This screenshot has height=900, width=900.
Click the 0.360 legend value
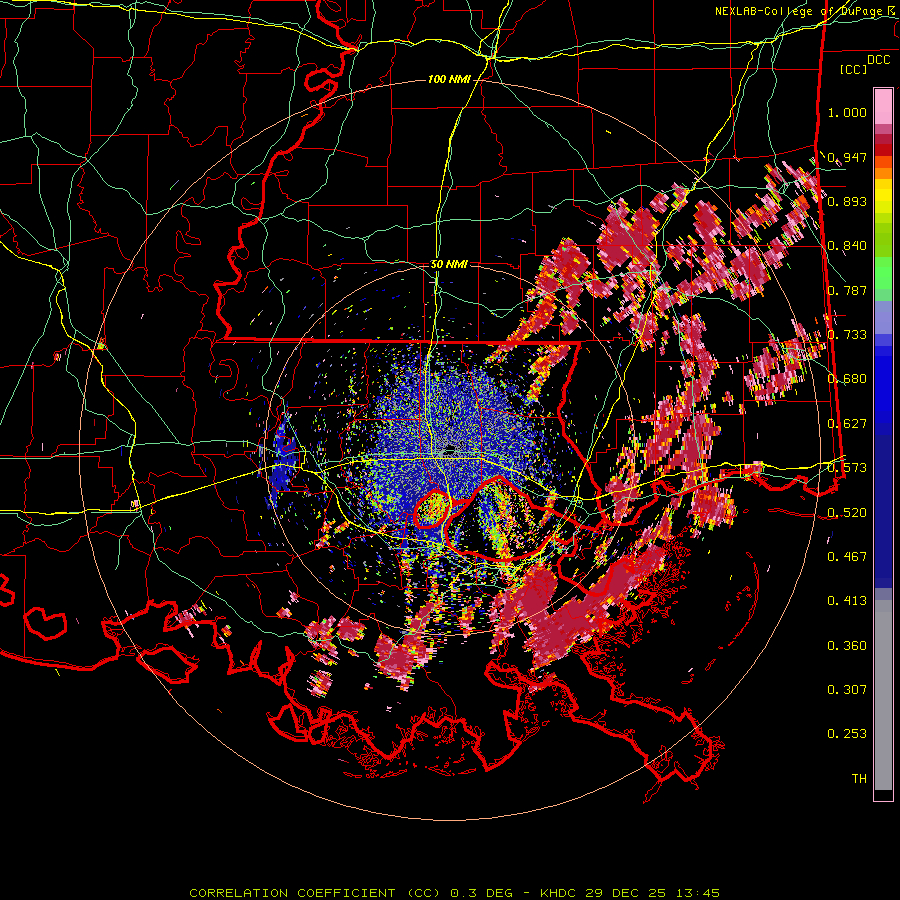(x=847, y=646)
